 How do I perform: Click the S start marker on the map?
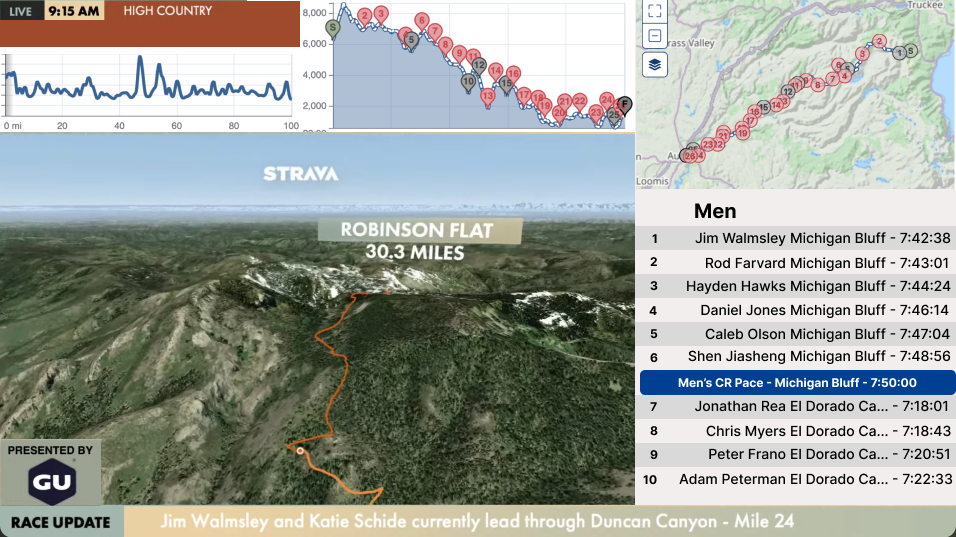(910, 51)
